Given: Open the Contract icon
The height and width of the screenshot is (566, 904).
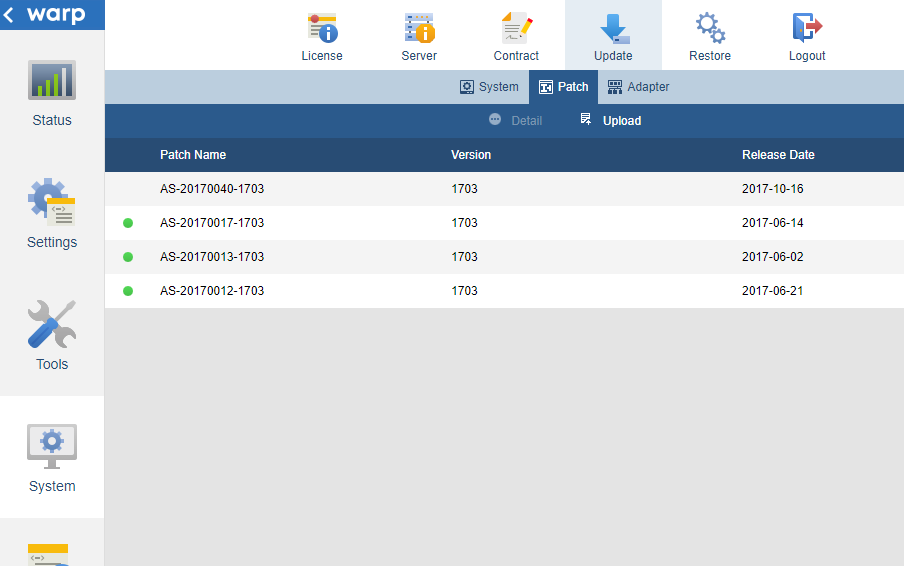Looking at the screenshot, I should point(516,28).
